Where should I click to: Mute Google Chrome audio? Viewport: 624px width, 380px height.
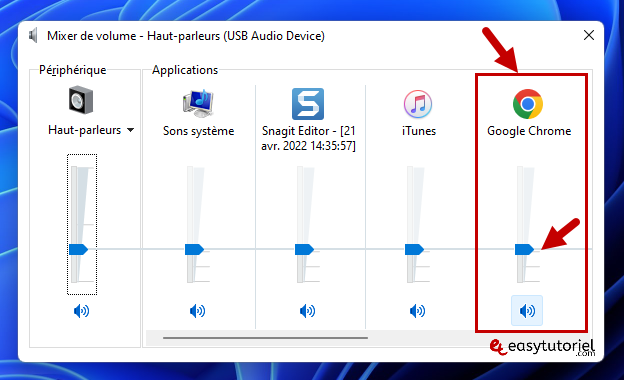click(x=527, y=311)
